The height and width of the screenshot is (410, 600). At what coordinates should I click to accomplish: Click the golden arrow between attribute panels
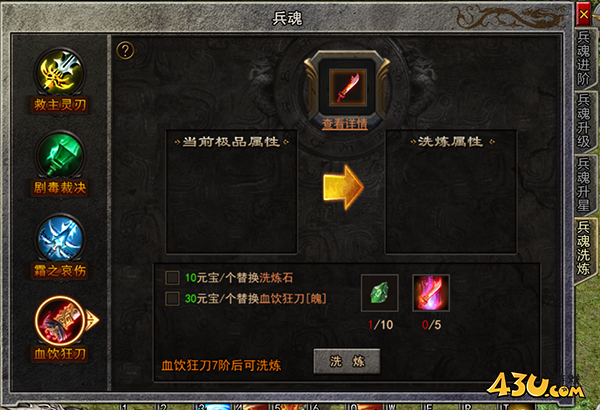[343, 187]
